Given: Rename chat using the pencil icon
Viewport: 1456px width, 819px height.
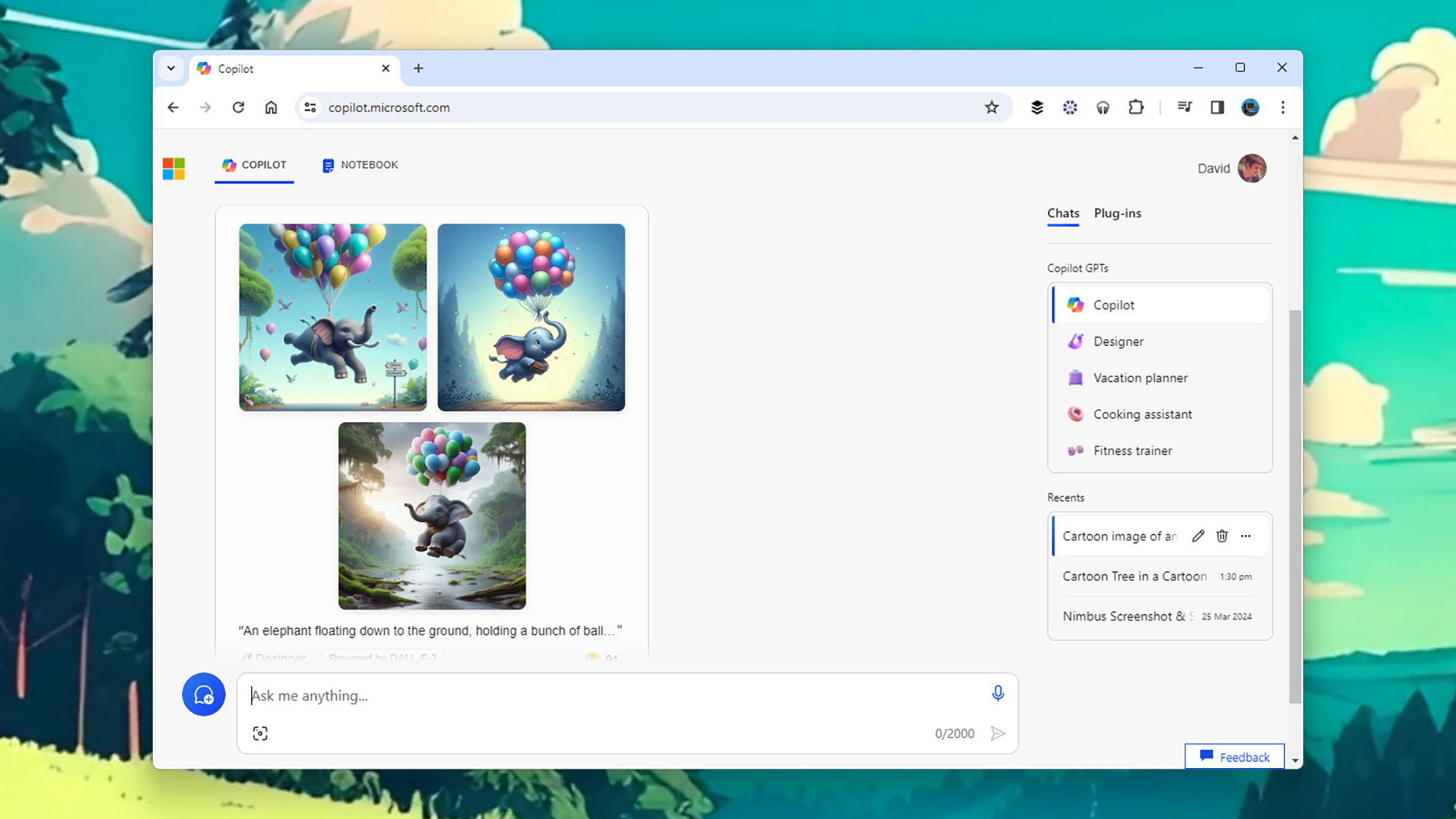Looking at the screenshot, I should pyautogui.click(x=1198, y=537).
